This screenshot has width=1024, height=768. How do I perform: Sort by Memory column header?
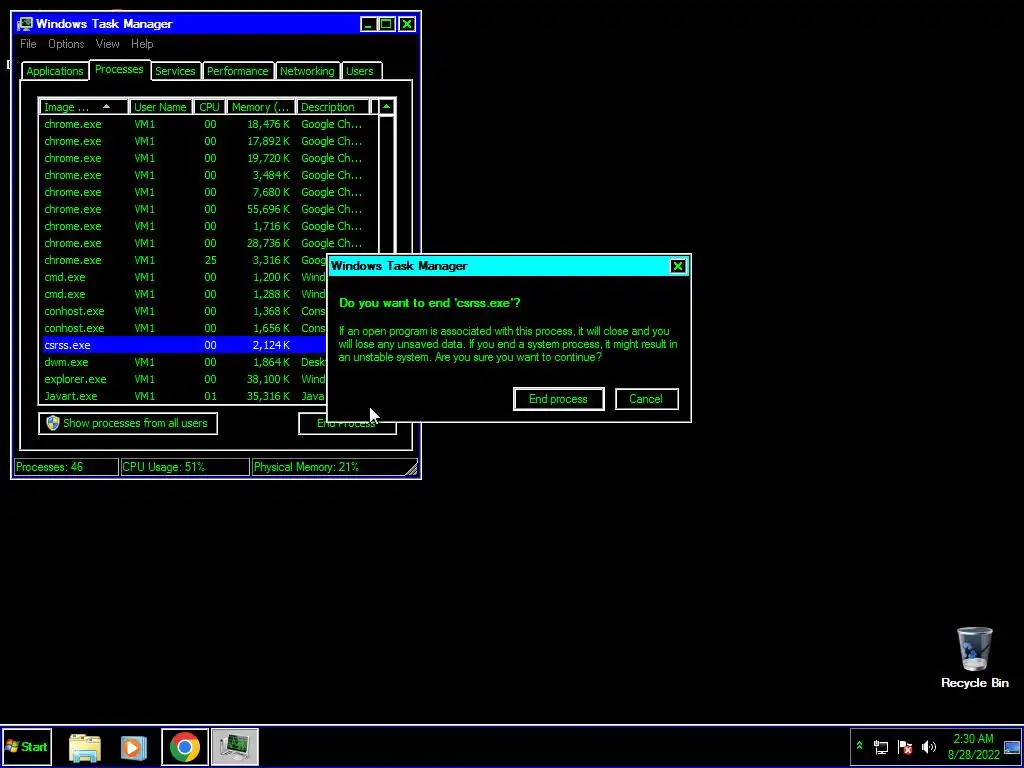pyautogui.click(x=261, y=107)
